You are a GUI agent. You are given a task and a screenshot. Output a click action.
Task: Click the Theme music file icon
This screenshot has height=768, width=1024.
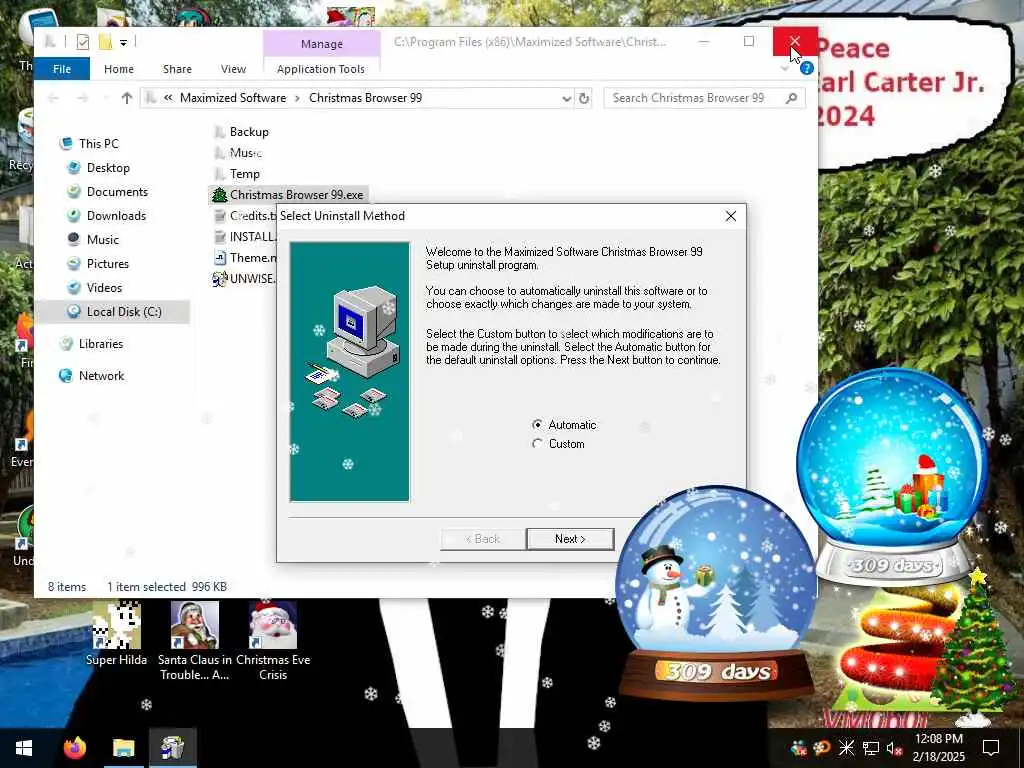click(x=220, y=257)
